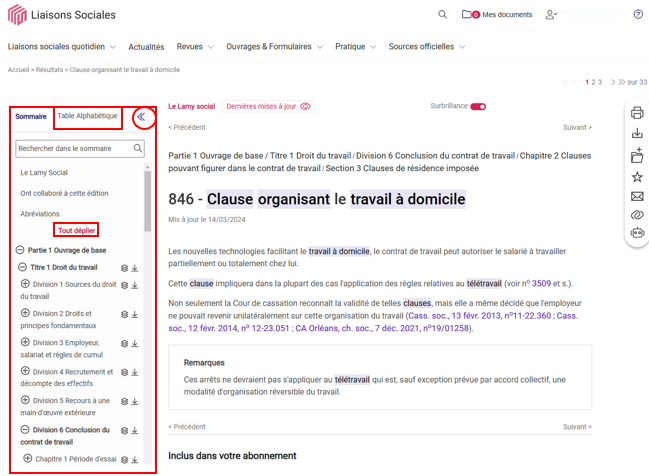Click Résultats in the breadcrumb
Image resolution: width=649 pixels, height=476 pixels.
click(49, 70)
